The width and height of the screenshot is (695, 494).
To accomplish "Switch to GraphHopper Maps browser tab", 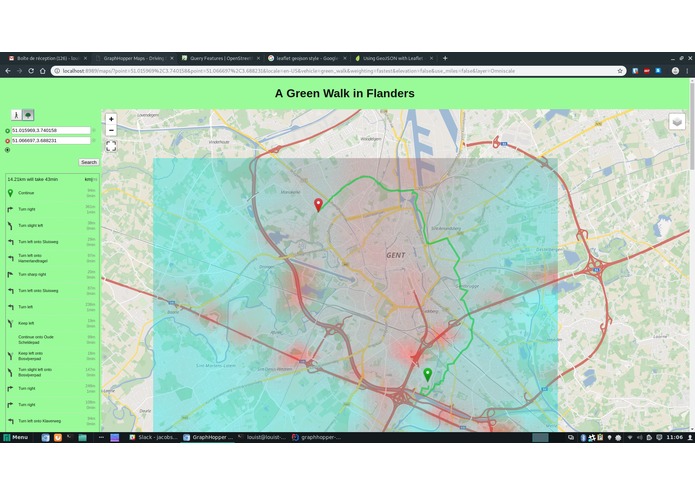I will click(134, 58).
